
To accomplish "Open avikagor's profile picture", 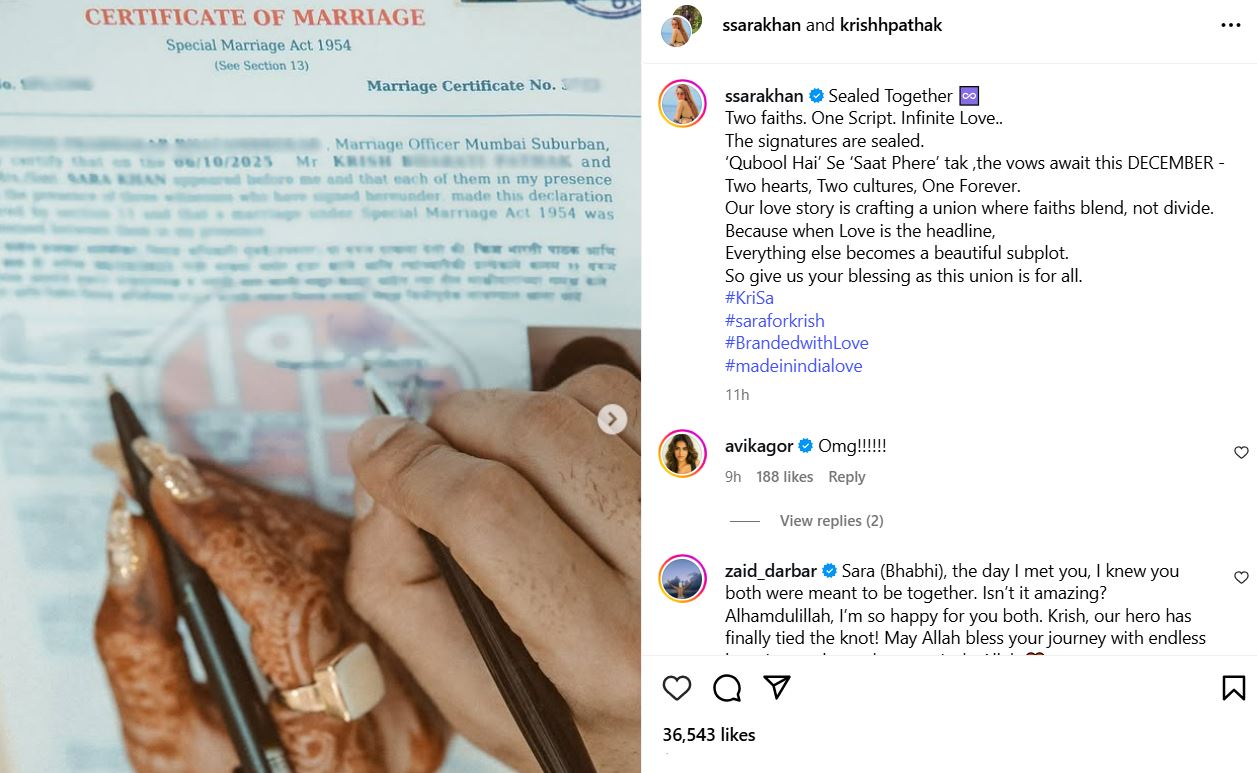I will click(683, 455).
